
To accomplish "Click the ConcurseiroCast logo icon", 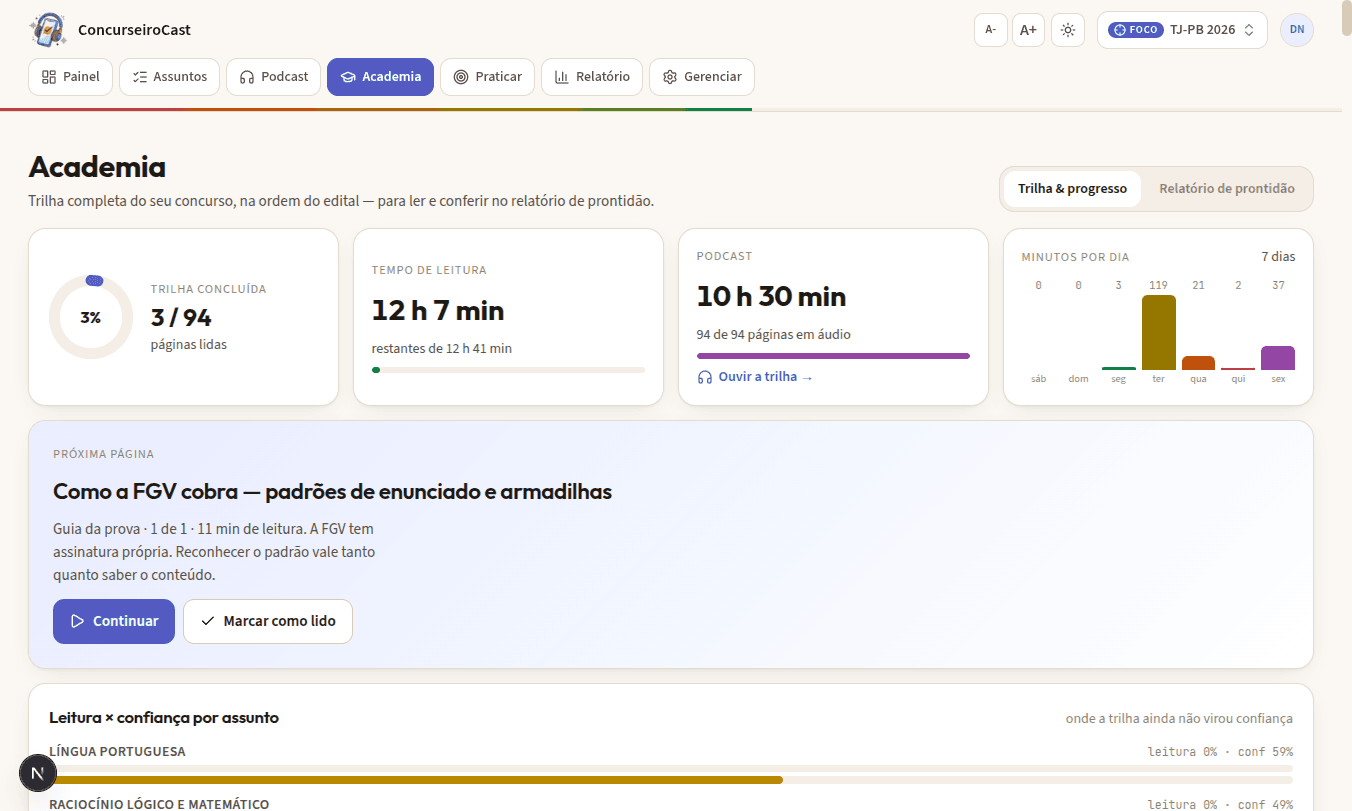I will [x=47, y=30].
